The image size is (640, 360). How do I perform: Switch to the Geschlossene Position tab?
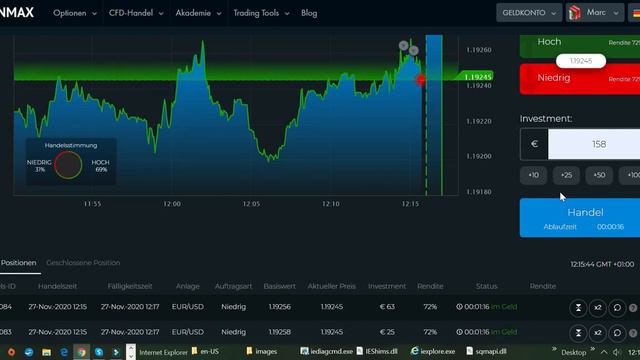click(83, 263)
